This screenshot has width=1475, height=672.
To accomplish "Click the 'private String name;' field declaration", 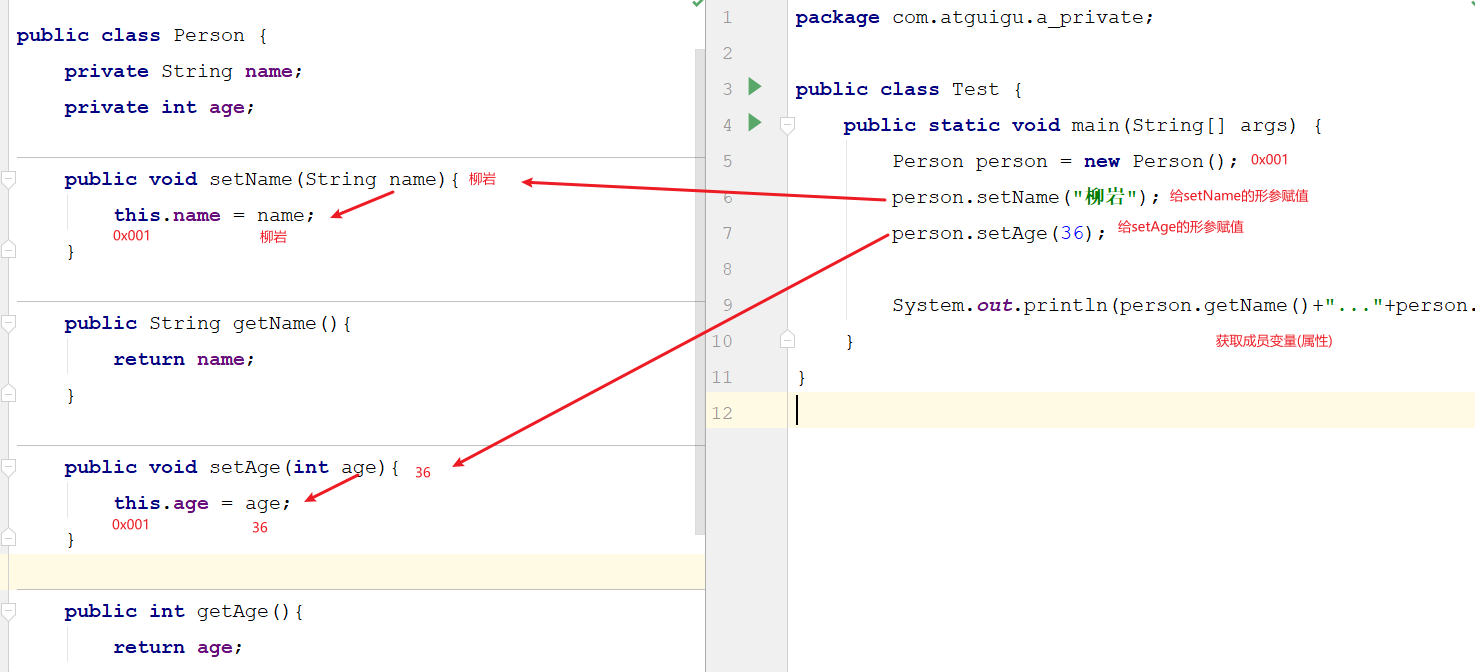I will tap(183, 71).
